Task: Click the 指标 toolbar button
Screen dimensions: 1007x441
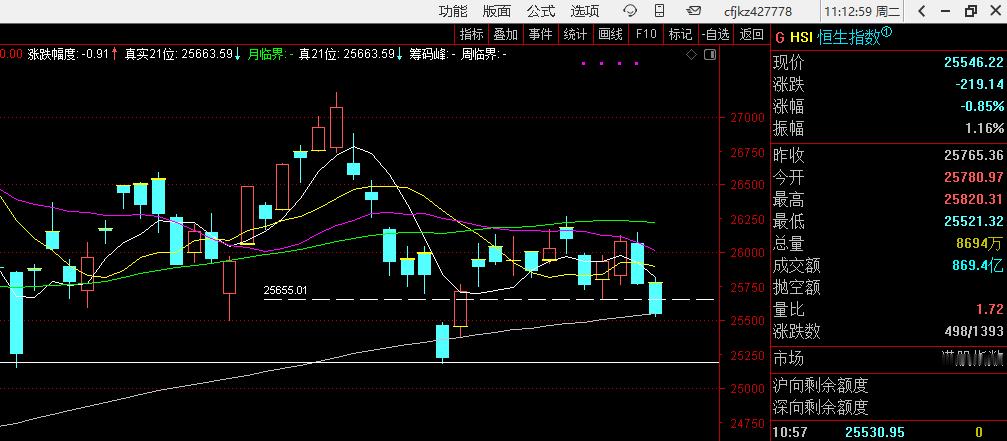Action: [472, 35]
